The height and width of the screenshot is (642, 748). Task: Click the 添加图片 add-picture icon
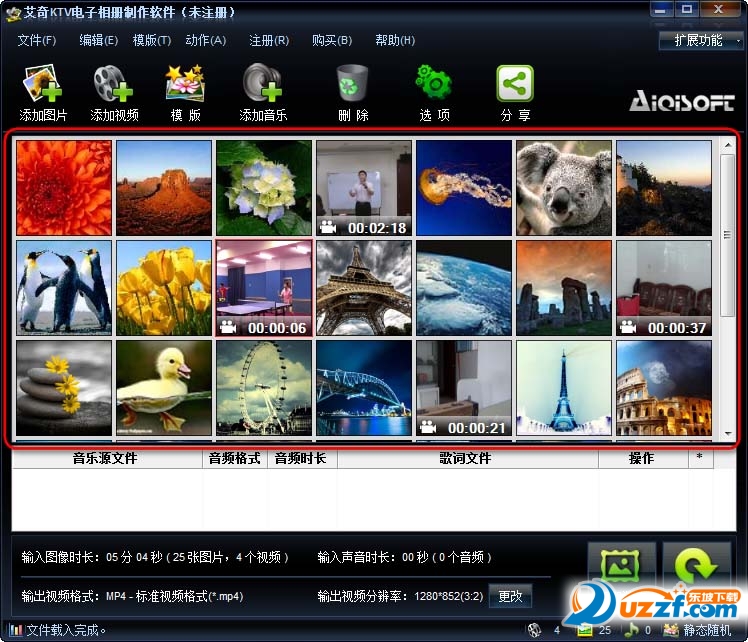(42, 84)
